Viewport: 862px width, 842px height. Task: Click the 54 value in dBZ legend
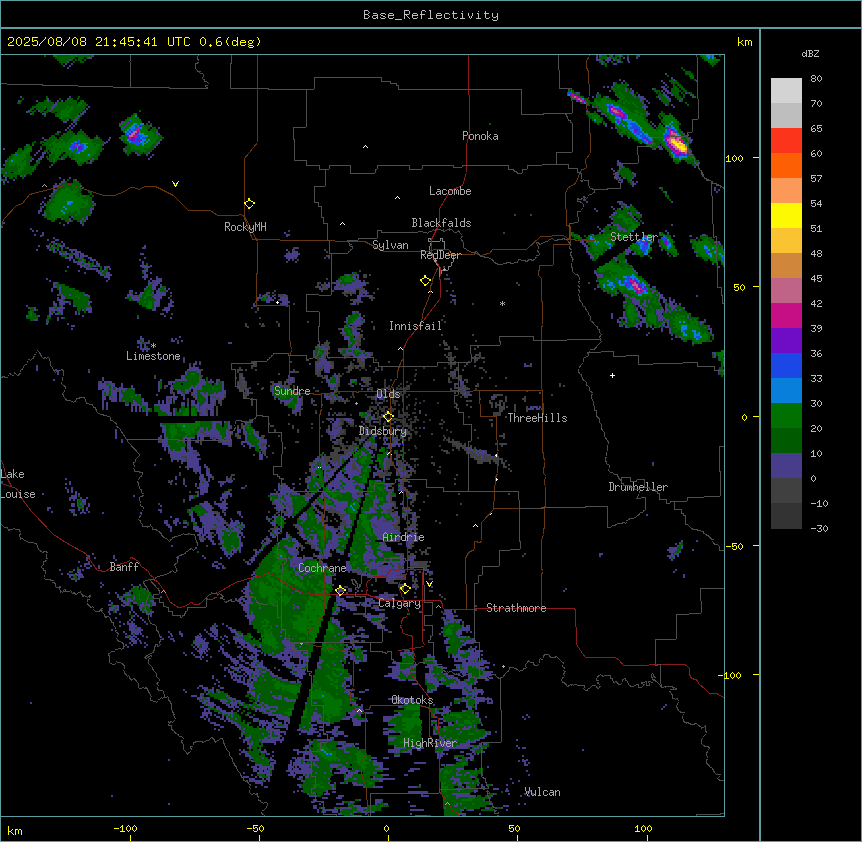(816, 203)
